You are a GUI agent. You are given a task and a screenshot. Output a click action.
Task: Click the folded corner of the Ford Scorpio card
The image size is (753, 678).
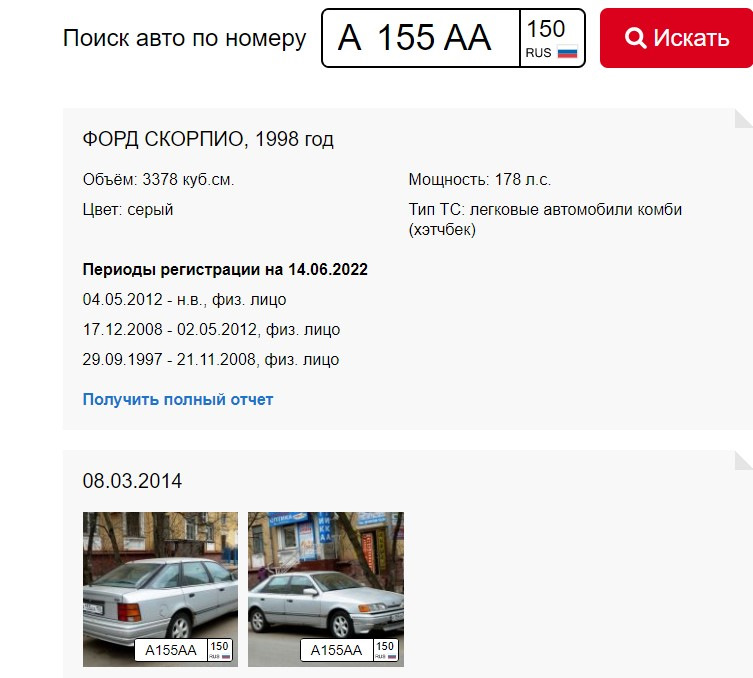pyautogui.click(x=742, y=118)
